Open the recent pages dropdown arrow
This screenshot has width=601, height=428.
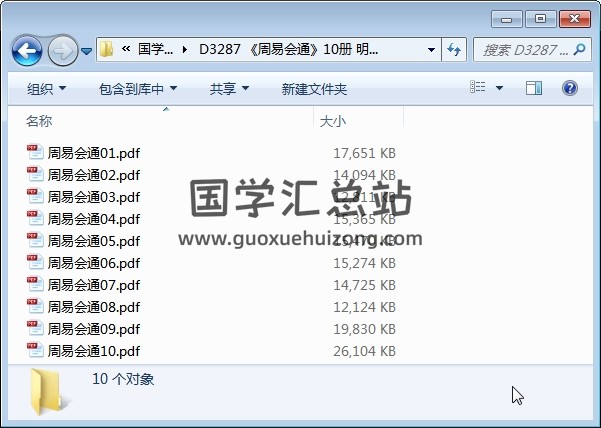[x=87, y=51]
